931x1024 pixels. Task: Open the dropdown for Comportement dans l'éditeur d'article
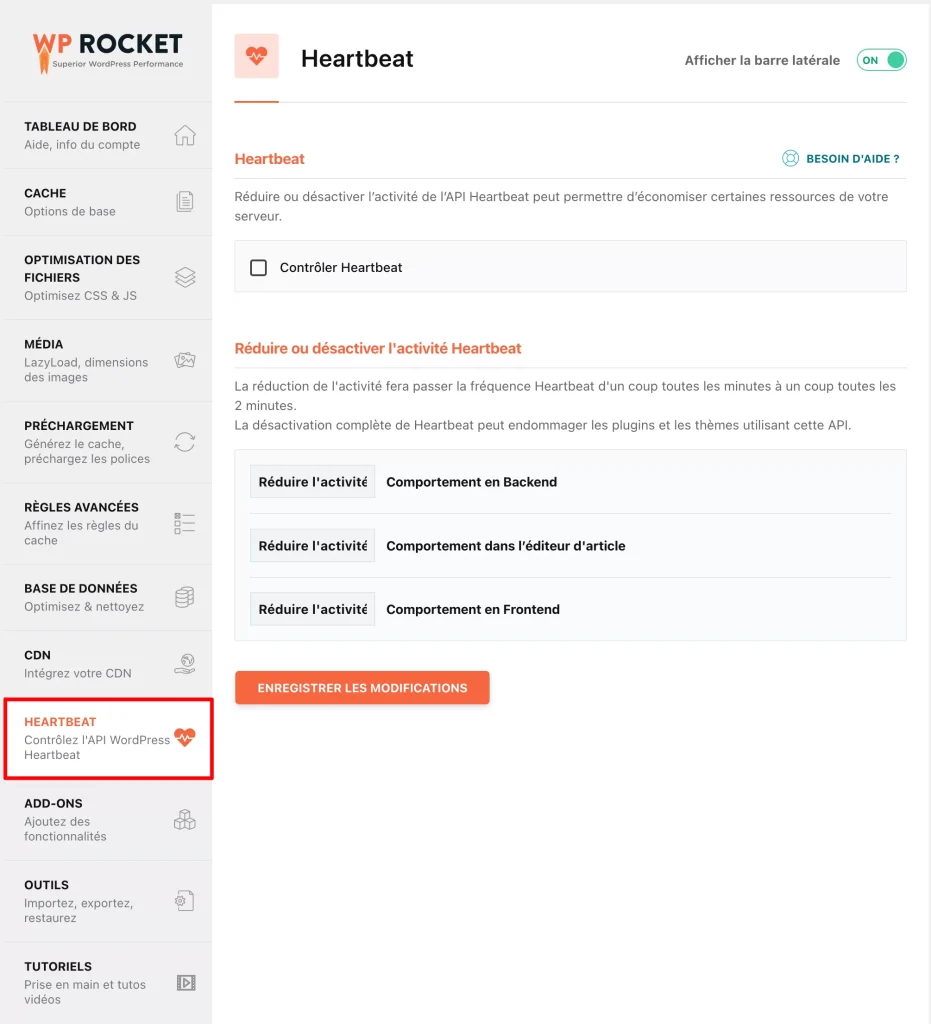click(313, 546)
